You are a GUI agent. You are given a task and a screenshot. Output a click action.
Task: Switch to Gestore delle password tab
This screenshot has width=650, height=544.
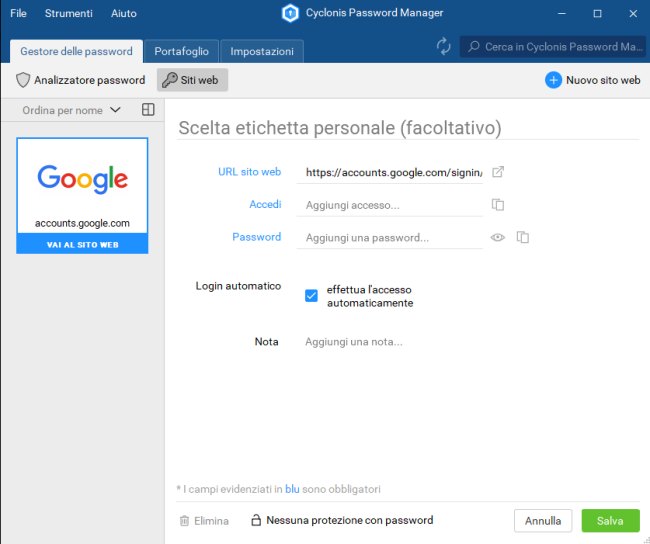coord(76,51)
